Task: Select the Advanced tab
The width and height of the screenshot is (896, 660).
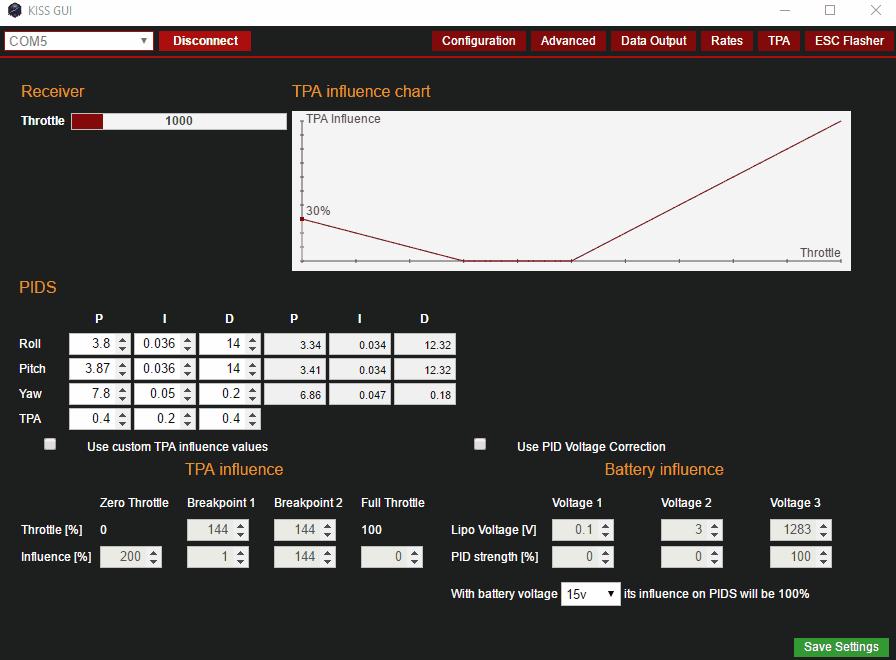Action: [568, 41]
